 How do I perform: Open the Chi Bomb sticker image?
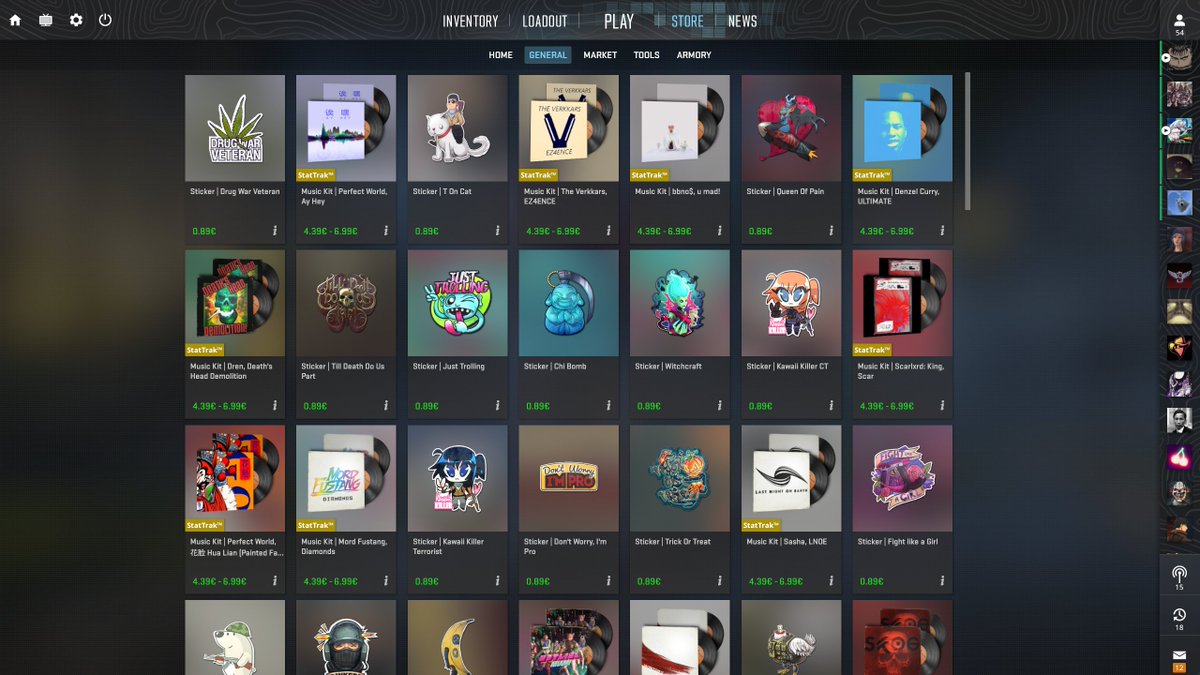(569, 303)
